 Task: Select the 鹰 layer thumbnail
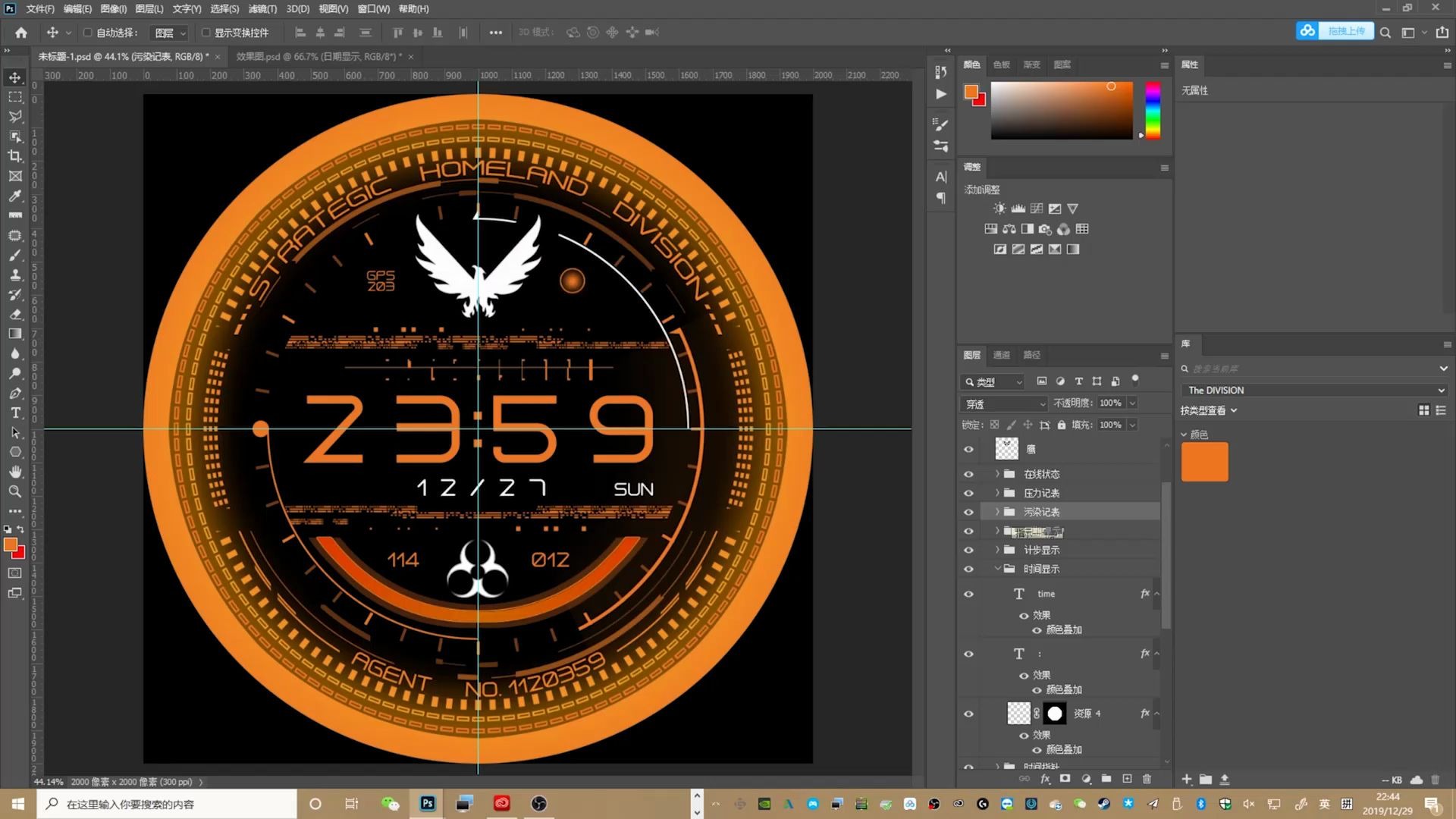pos(1006,449)
